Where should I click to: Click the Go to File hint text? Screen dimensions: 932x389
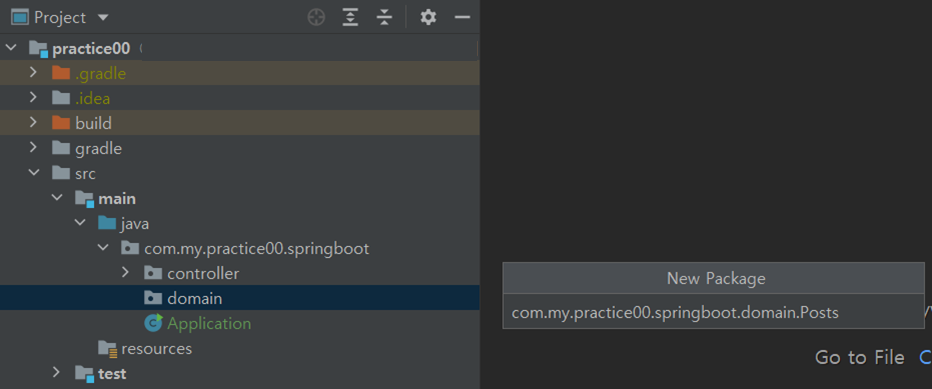click(859, 357)
